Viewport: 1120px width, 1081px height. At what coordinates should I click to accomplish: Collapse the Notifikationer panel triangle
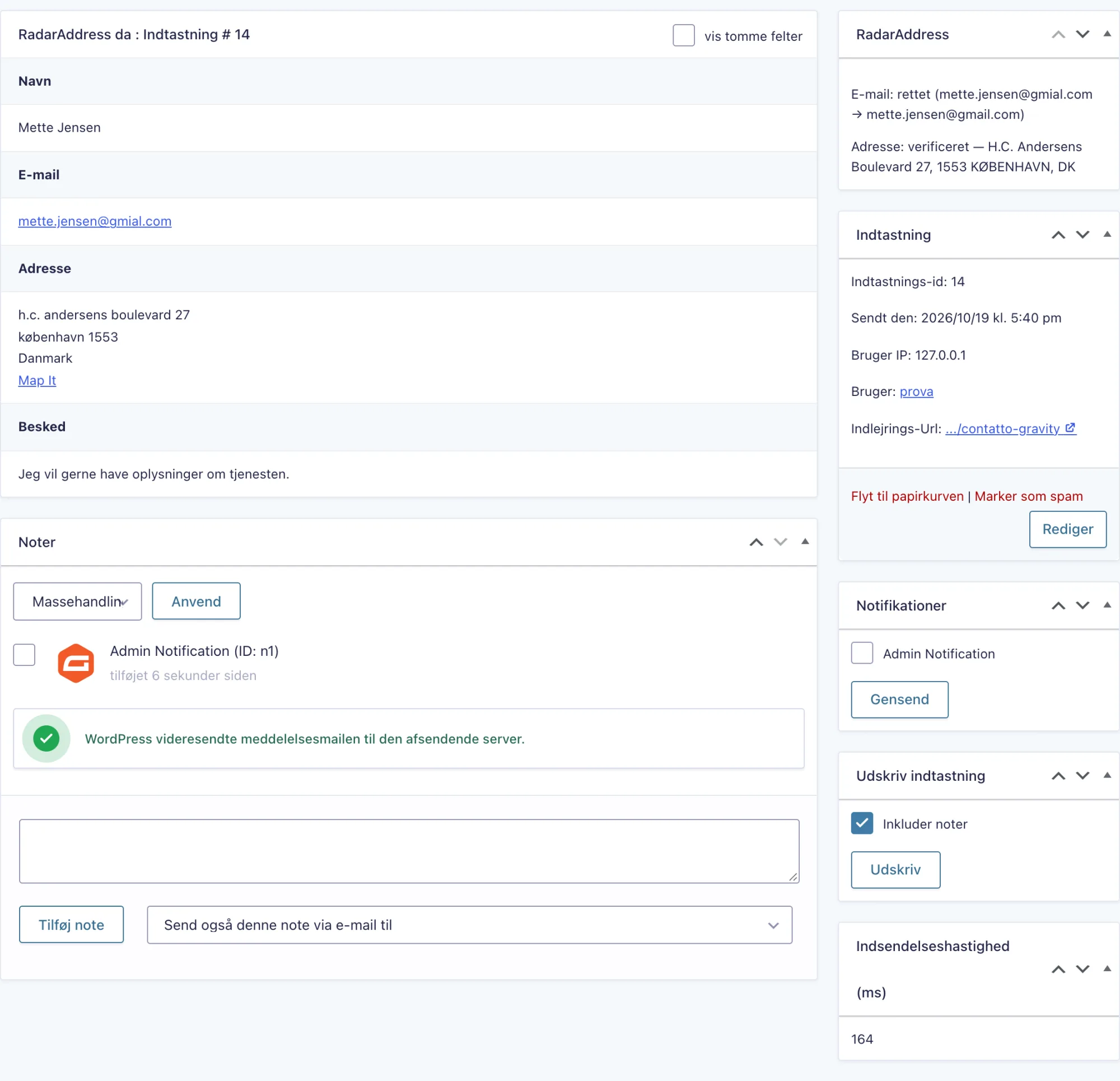(x=1107, y=605)
